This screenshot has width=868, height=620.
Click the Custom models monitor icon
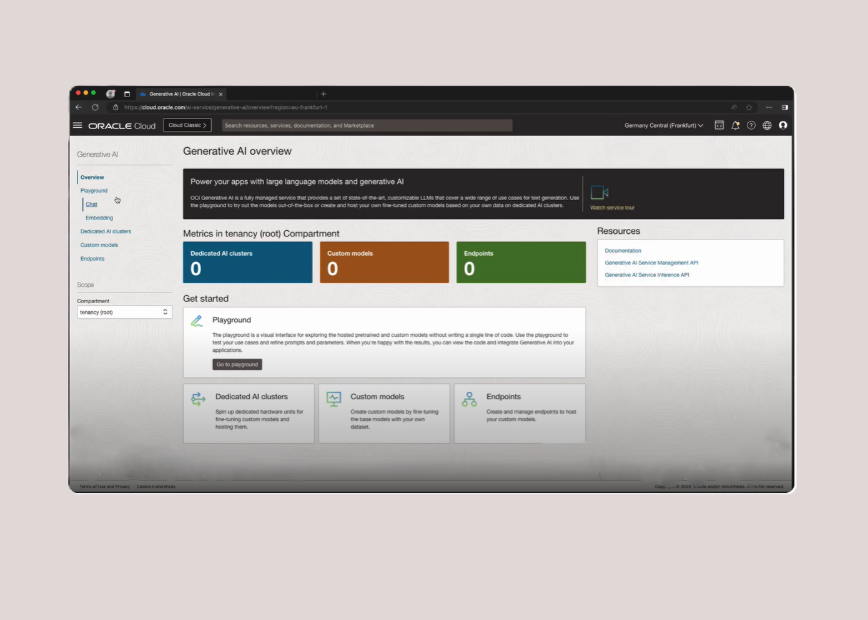[334, 399]
